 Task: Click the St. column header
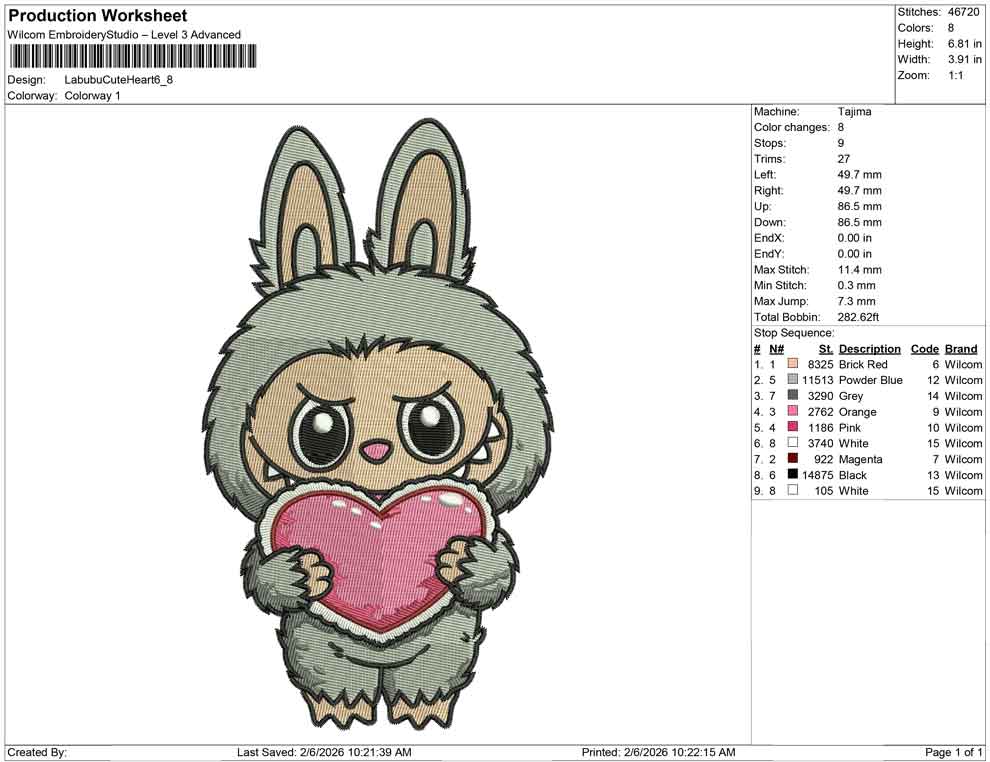click(826, 349)
